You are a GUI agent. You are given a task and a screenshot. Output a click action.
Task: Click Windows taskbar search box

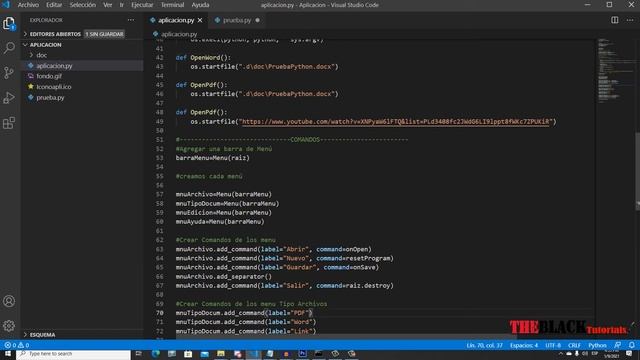click(73, 354)
